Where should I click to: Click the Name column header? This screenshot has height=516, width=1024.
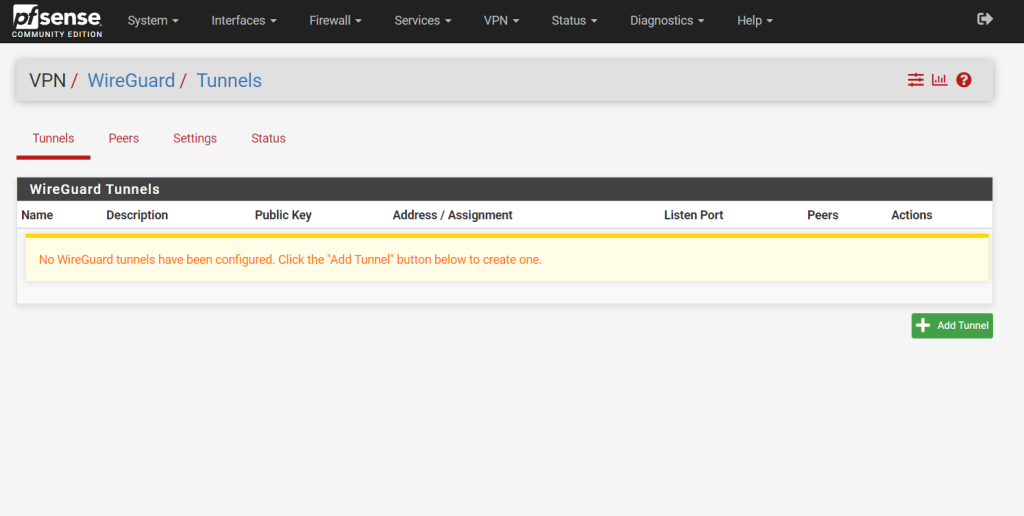coord(37,215)
